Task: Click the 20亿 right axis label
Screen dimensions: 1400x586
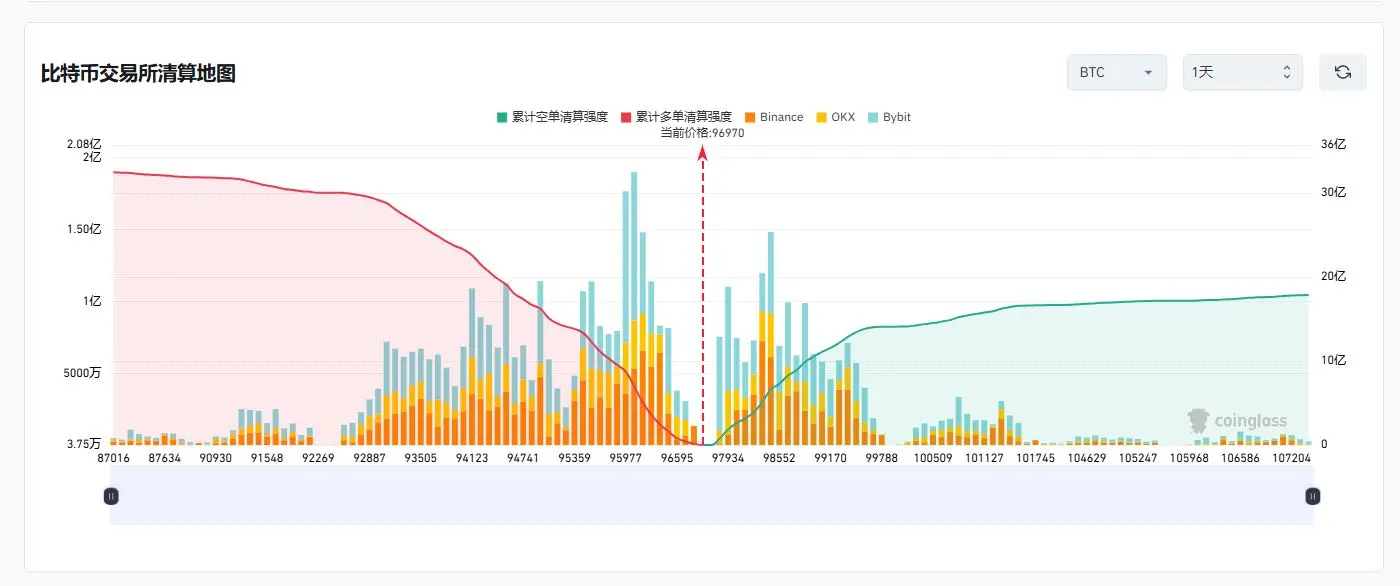Action: [1334, 276]
